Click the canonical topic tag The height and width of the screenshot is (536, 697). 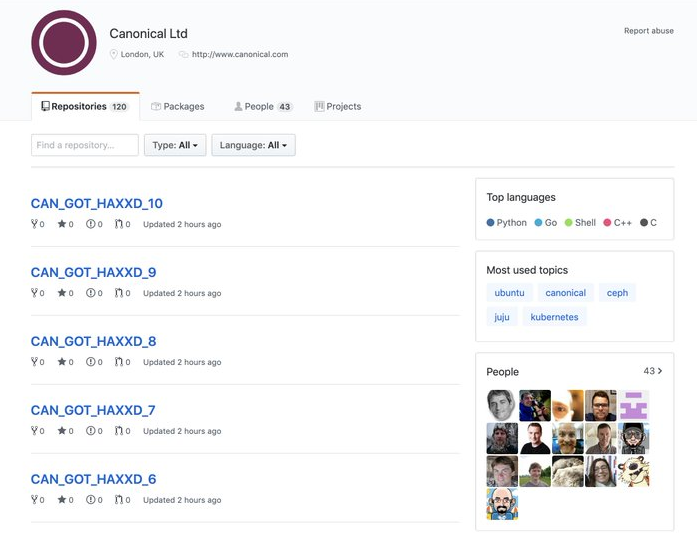tap(565, 292)
